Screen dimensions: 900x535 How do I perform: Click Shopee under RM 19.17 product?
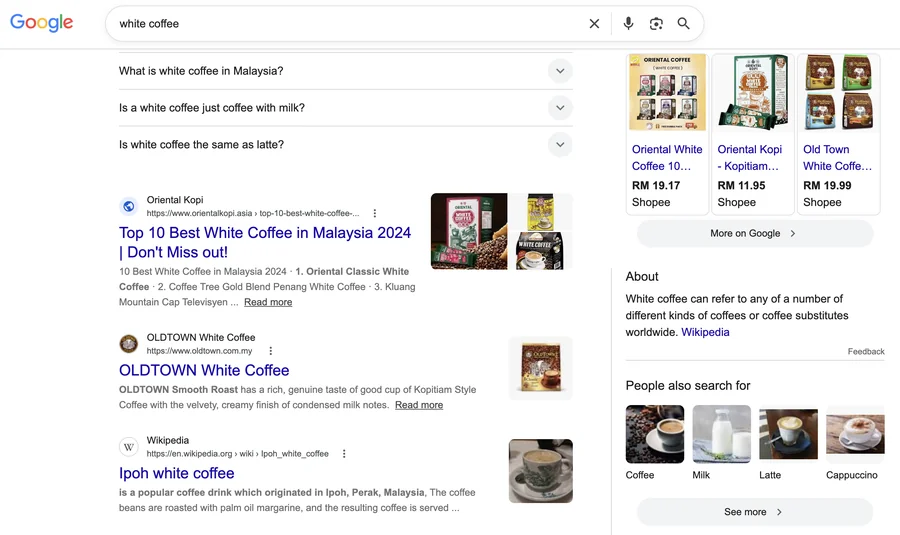[x=651, y=202]
